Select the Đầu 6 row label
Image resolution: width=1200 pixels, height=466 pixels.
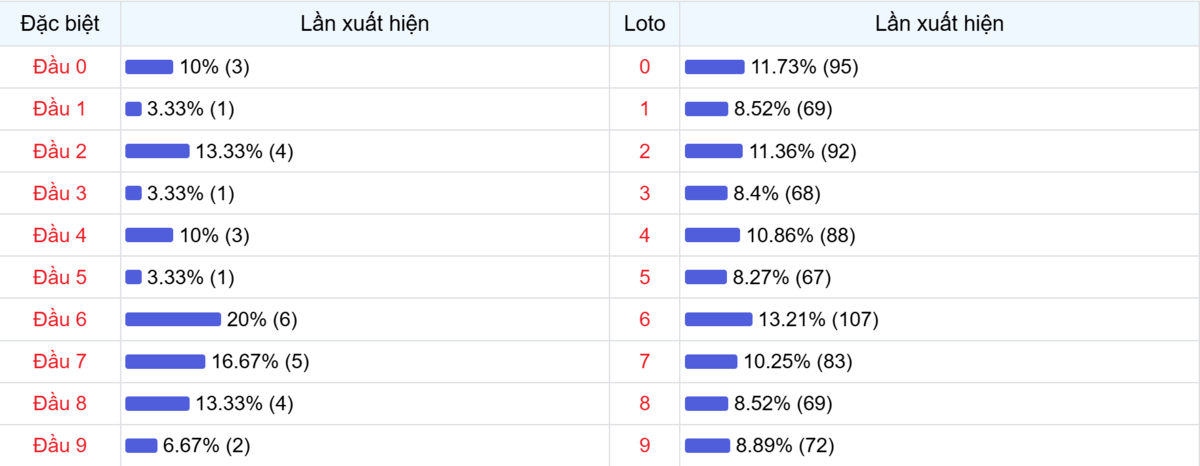point(60,319)
